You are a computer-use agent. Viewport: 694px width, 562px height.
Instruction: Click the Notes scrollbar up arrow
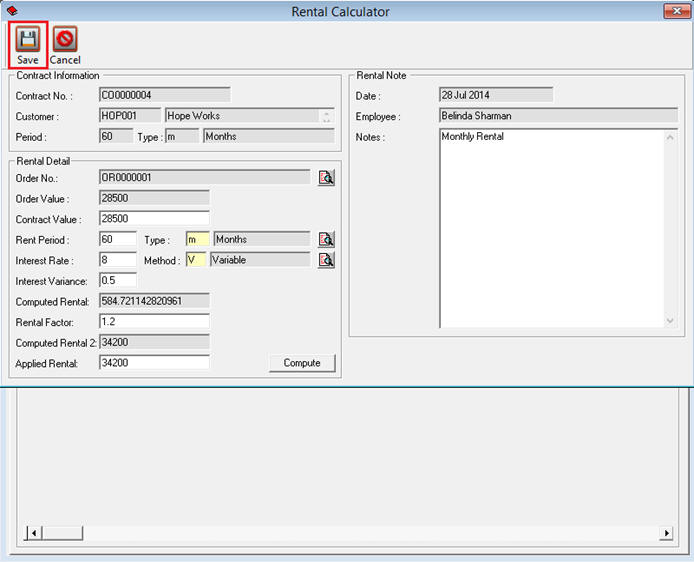(x=670, y=137)
